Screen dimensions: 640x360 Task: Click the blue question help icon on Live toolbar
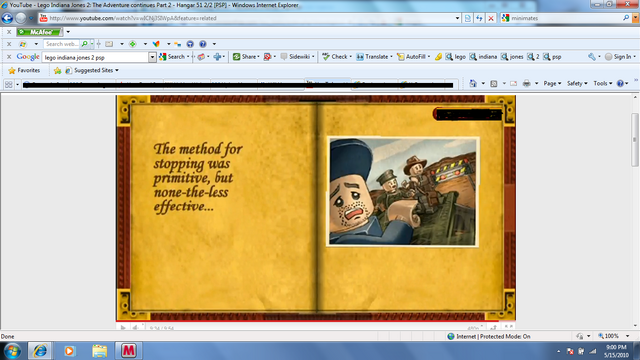[x=203, y=44]
